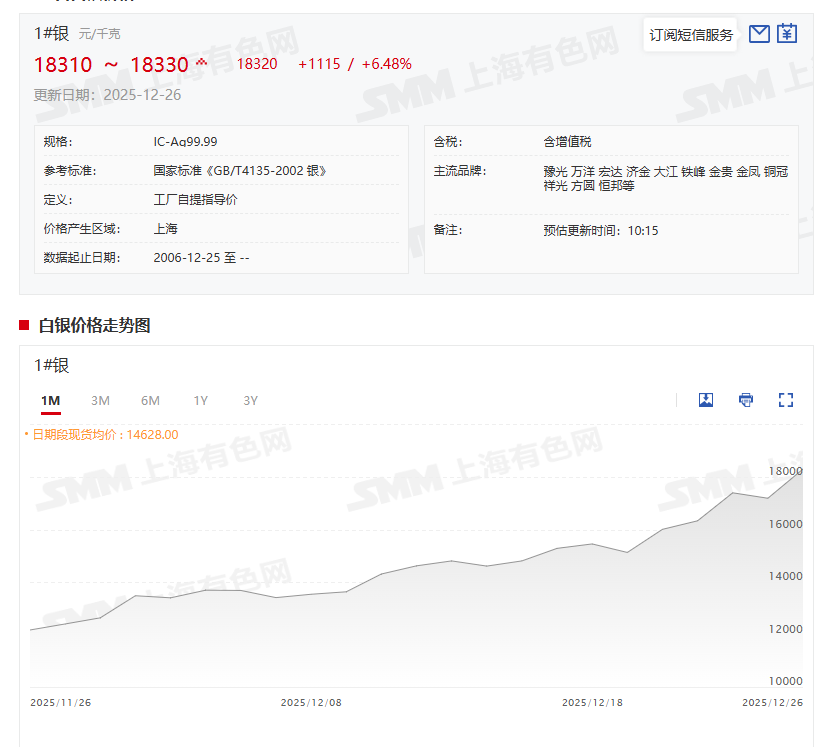Viewport: 820px width, 747px height.
Task: Switch chart to 3M range
Action: pos(100,401)
